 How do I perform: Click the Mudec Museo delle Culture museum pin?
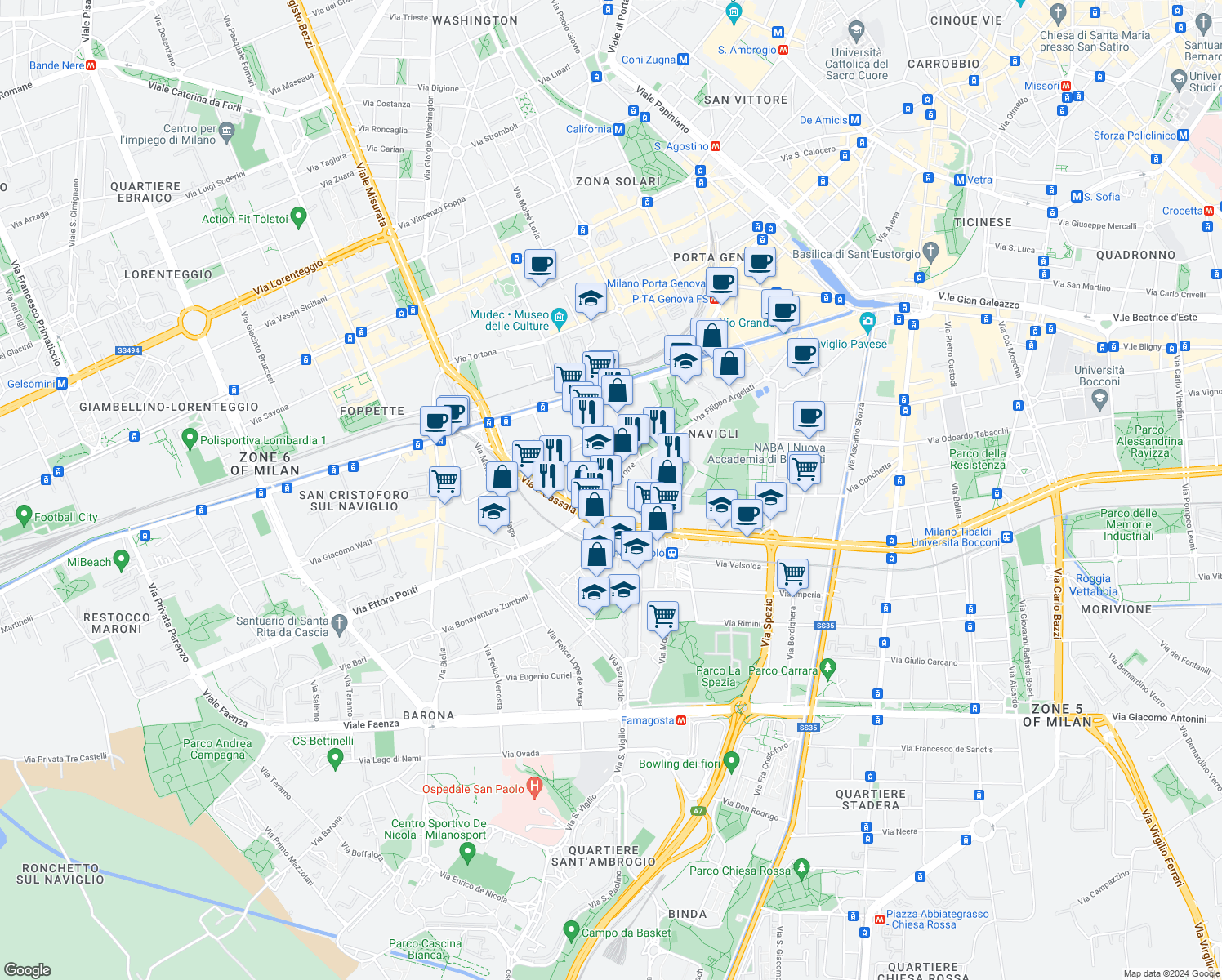[x=560, y=316]
